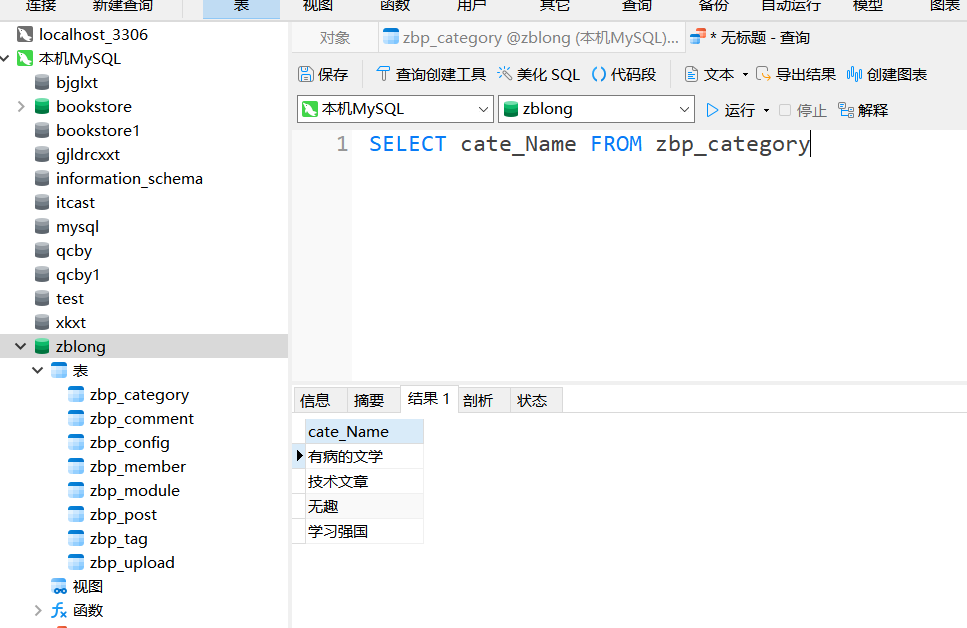967x628 pixels.
Task: Select itcast database
Action: click(75, 202)
